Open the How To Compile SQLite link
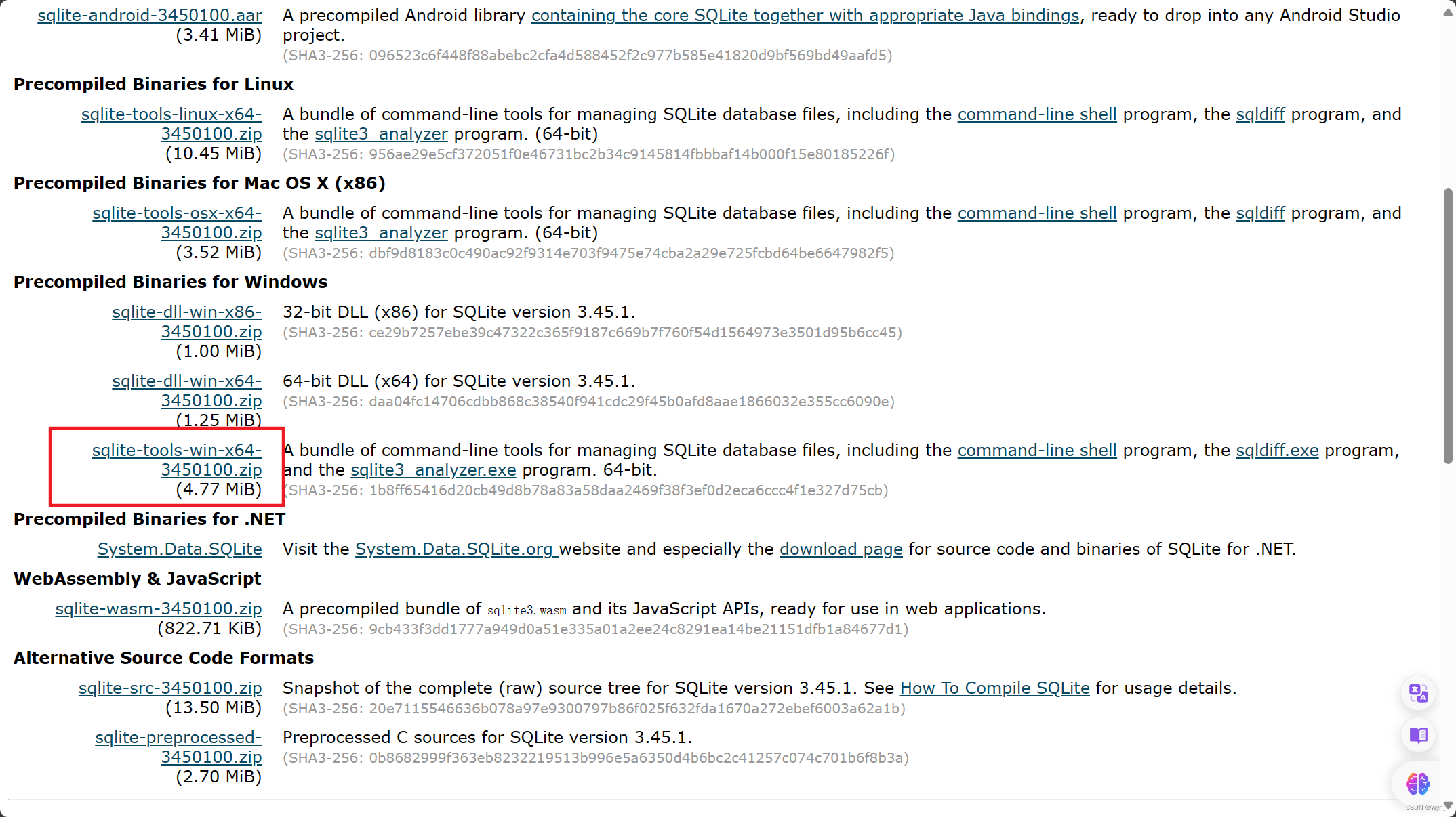 994,688
